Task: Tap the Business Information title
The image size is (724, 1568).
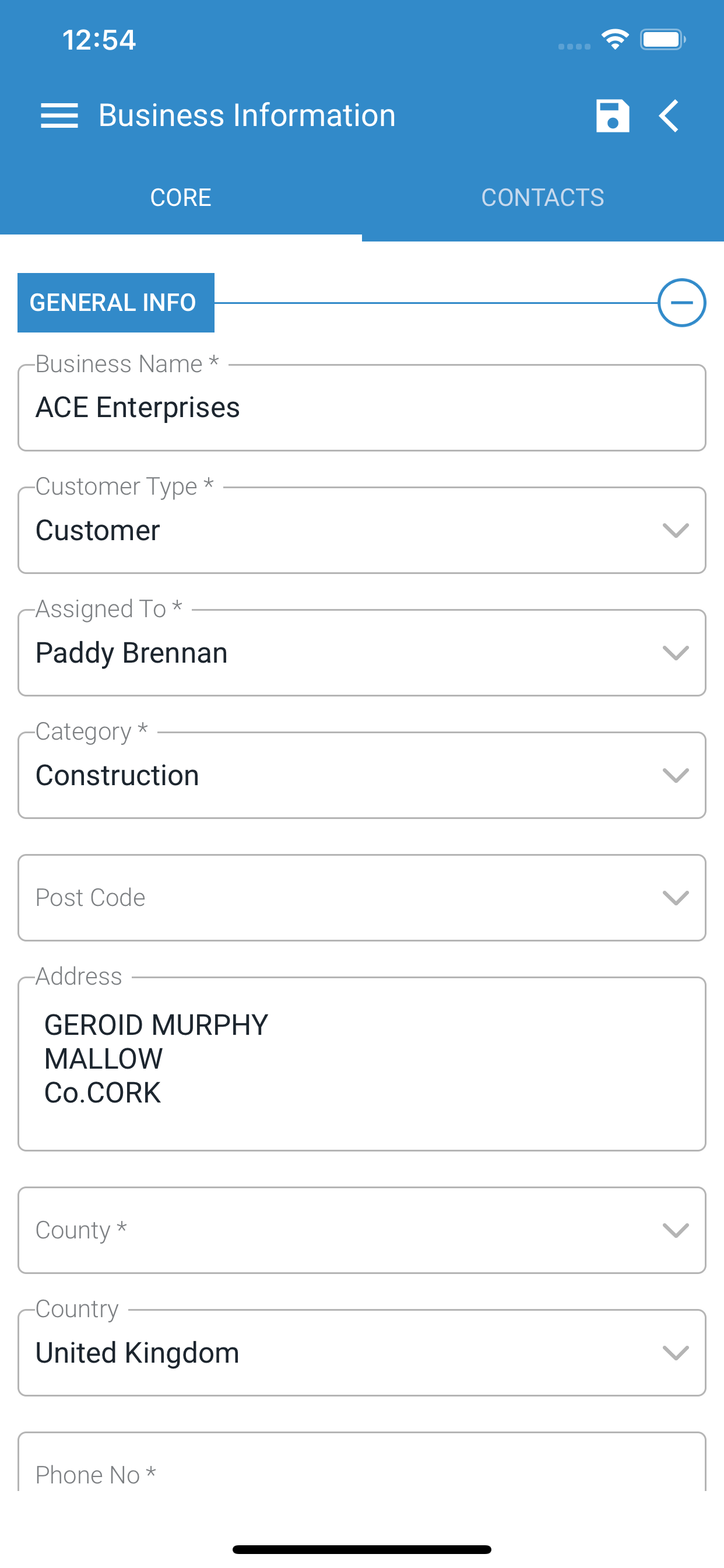Action: tap(247, 116)
